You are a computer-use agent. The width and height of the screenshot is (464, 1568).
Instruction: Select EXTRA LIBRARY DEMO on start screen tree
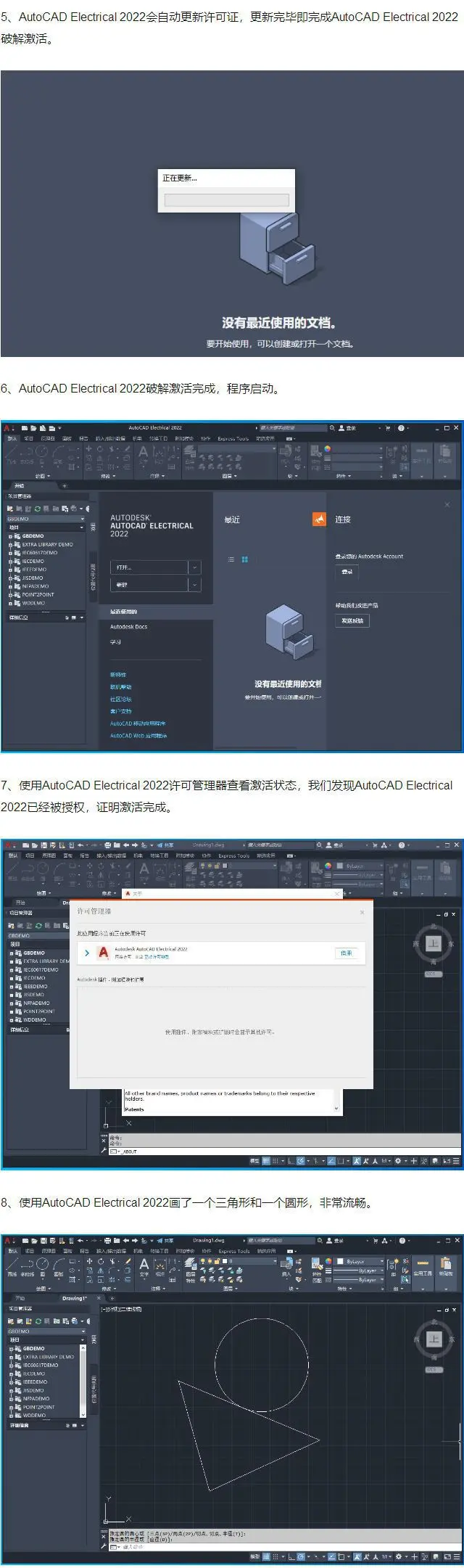pyautogui.click(x=47, y=544)
